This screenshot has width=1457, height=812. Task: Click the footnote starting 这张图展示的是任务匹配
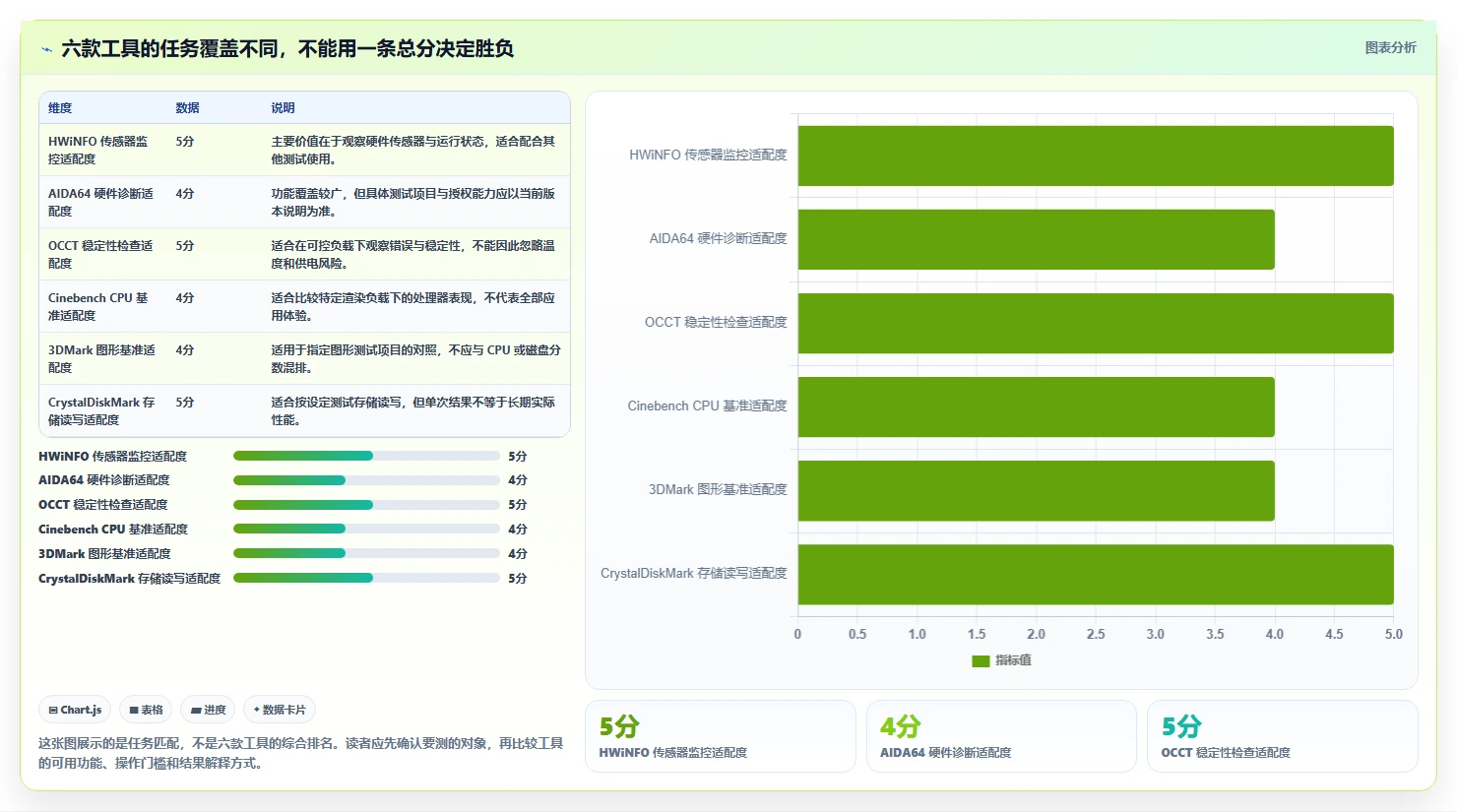point(301,753)
